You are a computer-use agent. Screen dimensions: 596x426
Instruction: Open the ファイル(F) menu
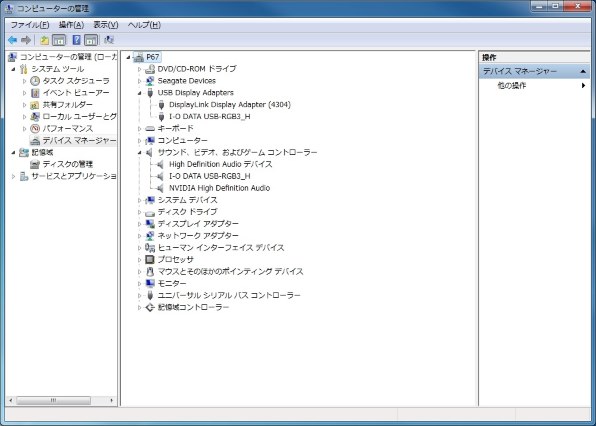click(30, 25)
